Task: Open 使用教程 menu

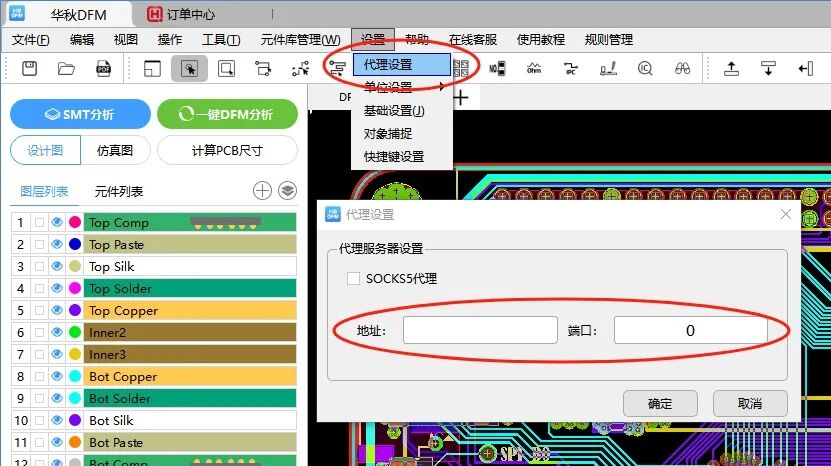Action: pos(541,40)
